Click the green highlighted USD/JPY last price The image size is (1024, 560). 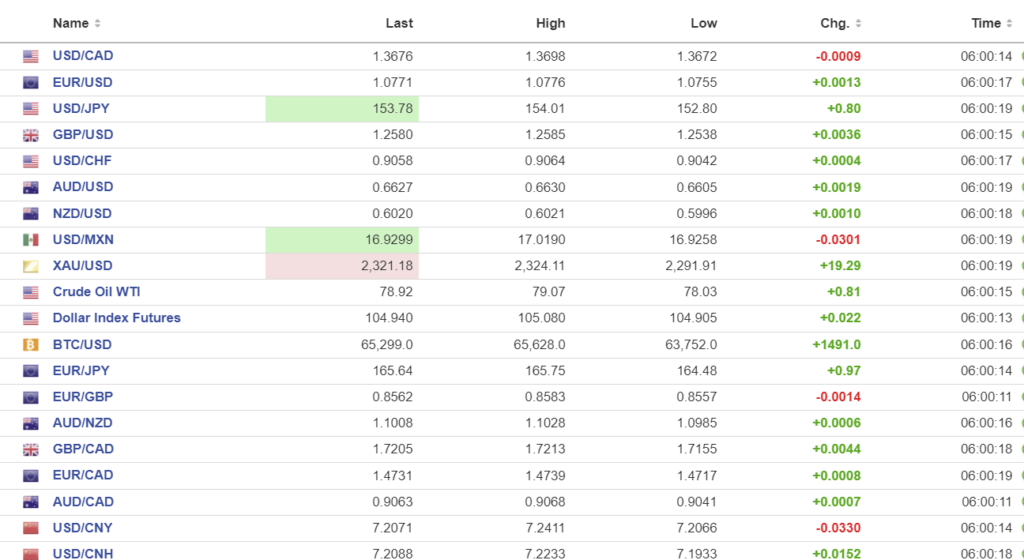click(342, 109)
